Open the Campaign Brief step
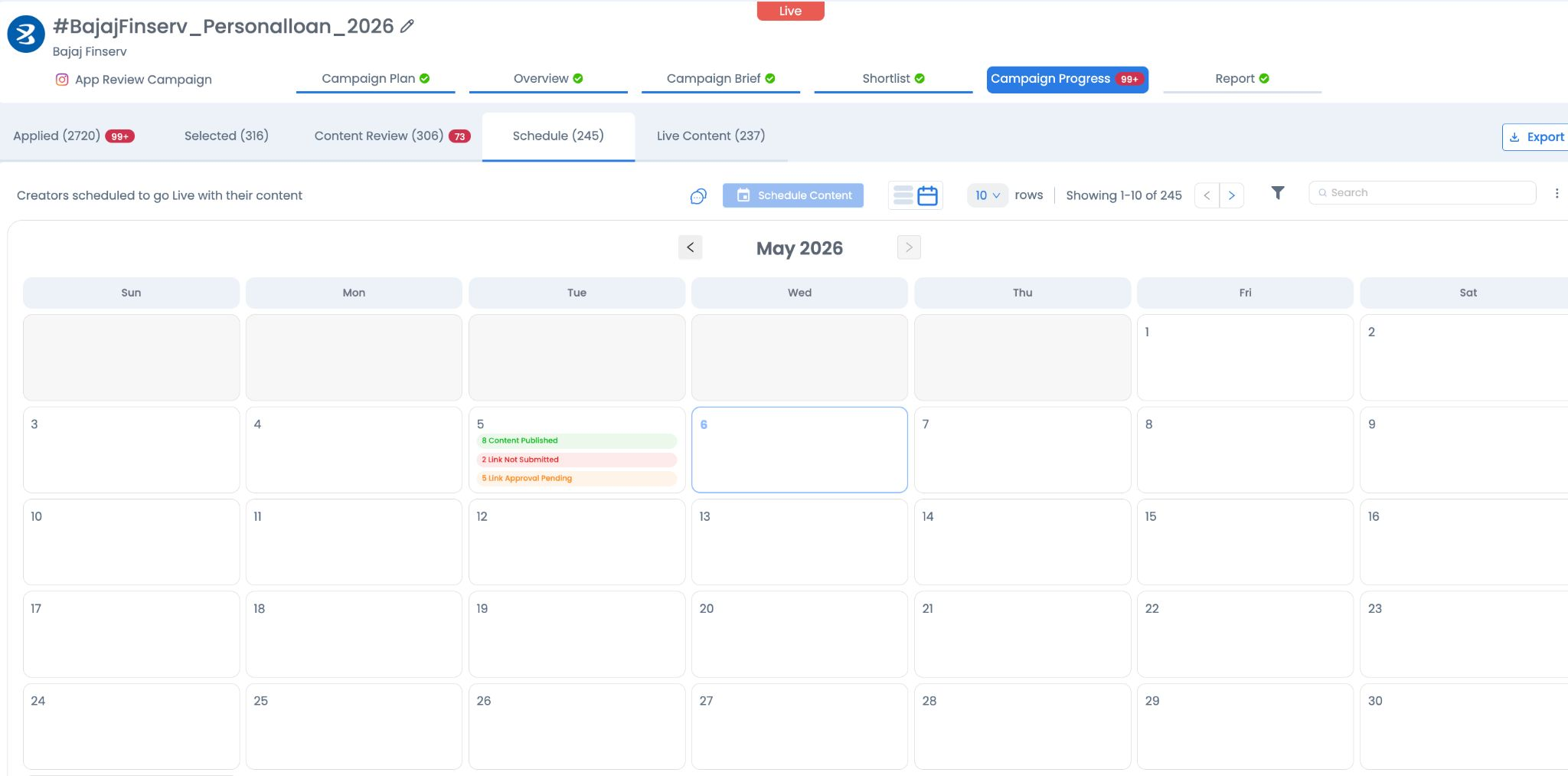The width and height of the screenshot is (1568, 776). pos(720,79)
